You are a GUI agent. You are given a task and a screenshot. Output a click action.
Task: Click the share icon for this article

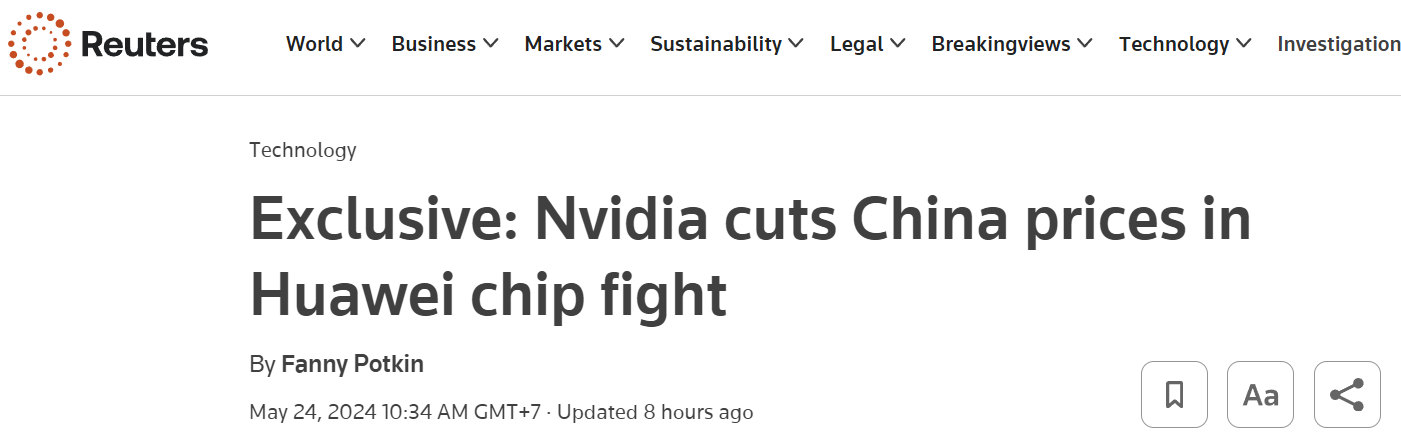coord(1347,395)
